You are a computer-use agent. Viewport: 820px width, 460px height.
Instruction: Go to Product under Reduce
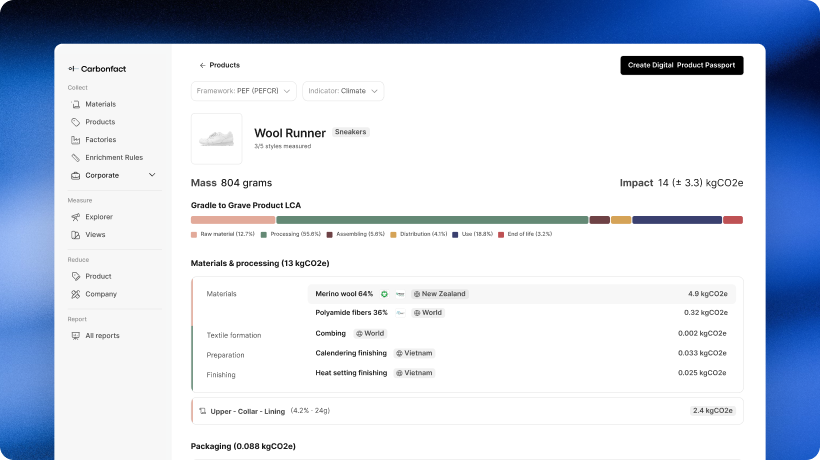point(98,277)
